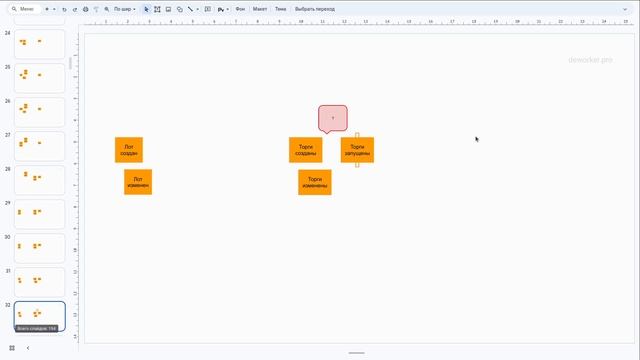Select slide 30 thumbnail
Viewport: 640px width, 360px height.
point(40,248)
